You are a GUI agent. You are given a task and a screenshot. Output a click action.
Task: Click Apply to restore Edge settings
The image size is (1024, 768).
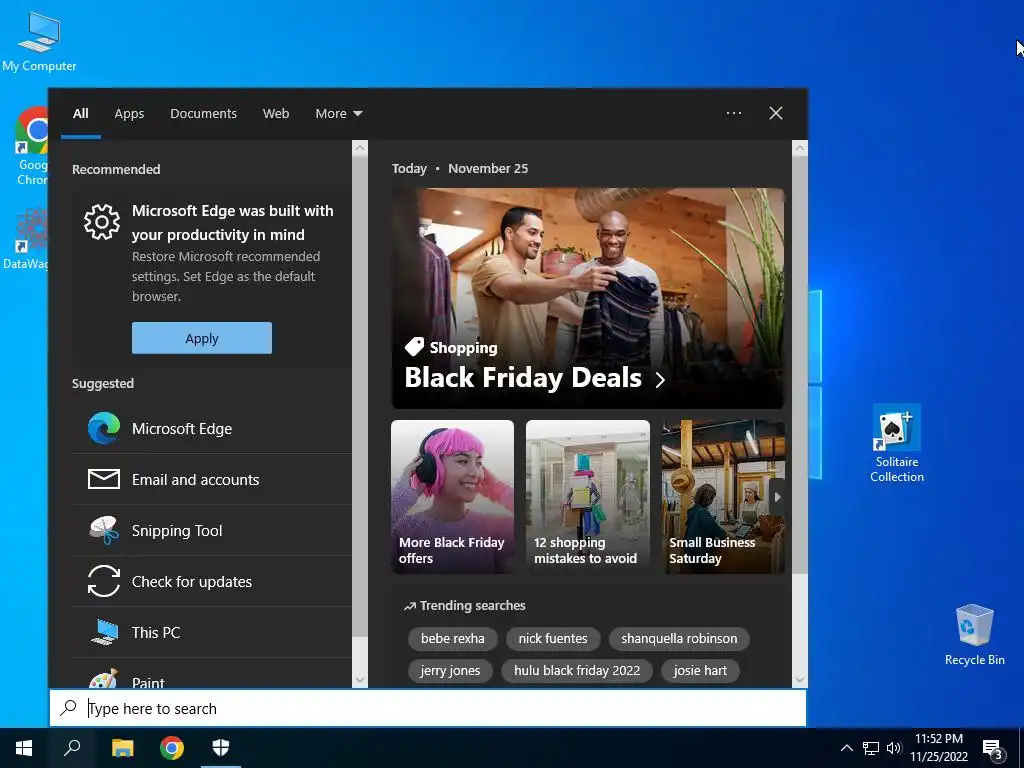(202, 338)
